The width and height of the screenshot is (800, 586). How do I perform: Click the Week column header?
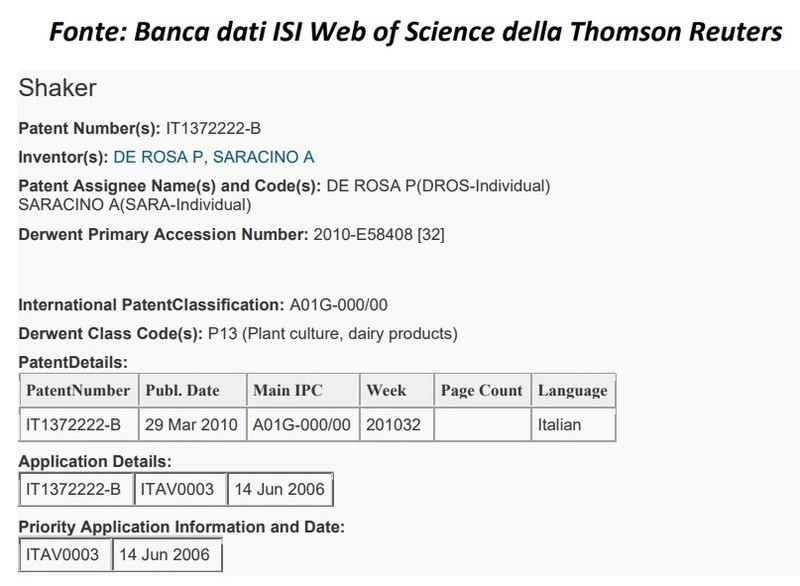point(386,390)
